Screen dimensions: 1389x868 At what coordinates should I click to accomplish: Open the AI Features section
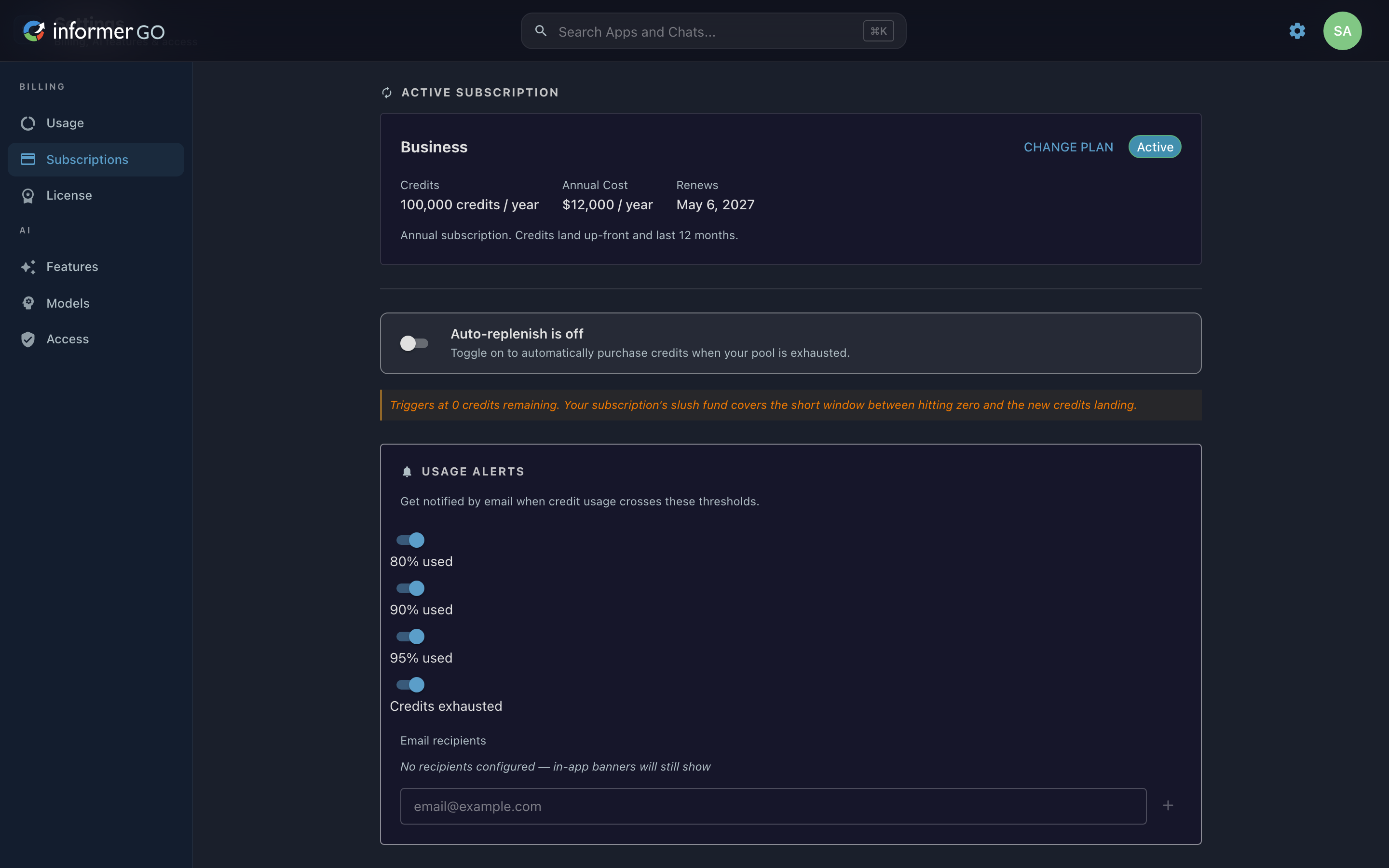click(x=96, y=267)
